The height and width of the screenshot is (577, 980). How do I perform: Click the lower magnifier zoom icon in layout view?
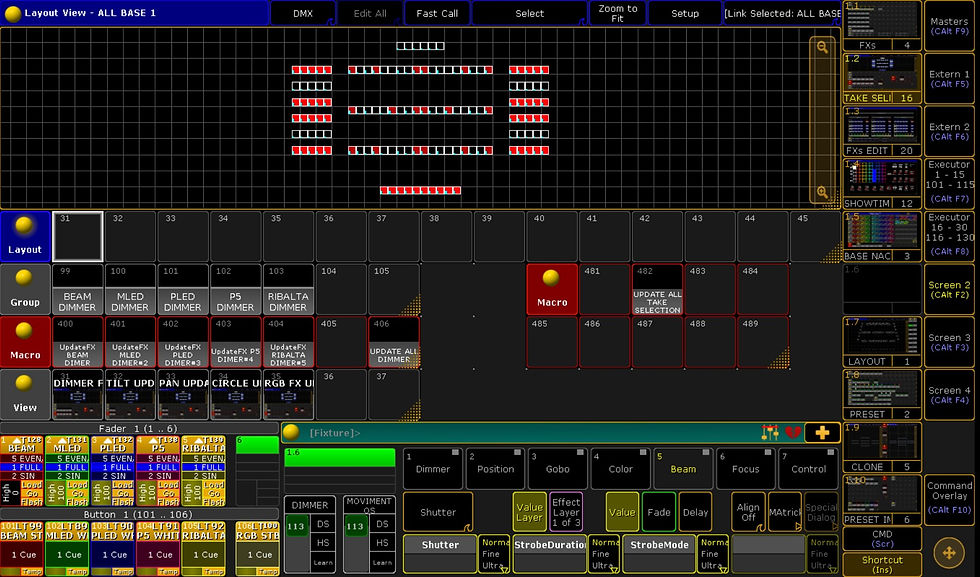pos(822,193)
